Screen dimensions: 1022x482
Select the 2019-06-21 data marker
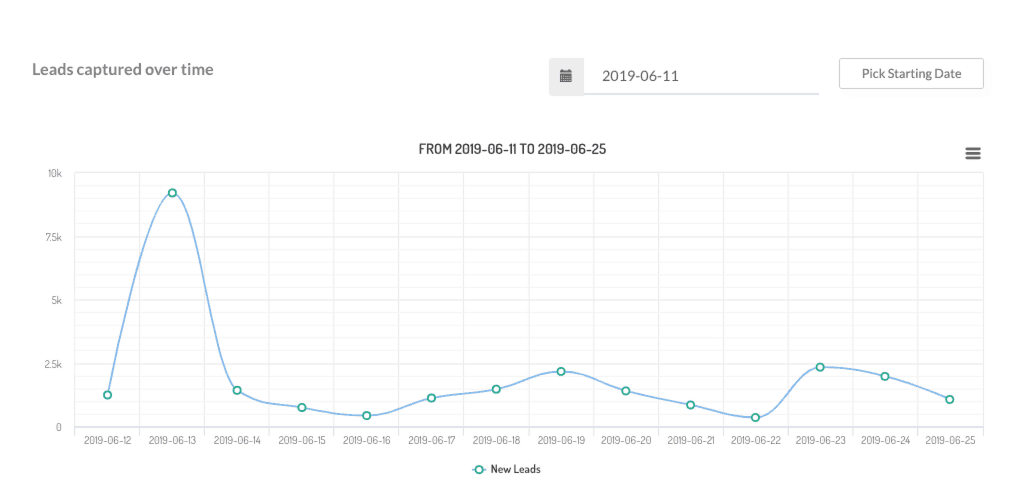(690, 405)
